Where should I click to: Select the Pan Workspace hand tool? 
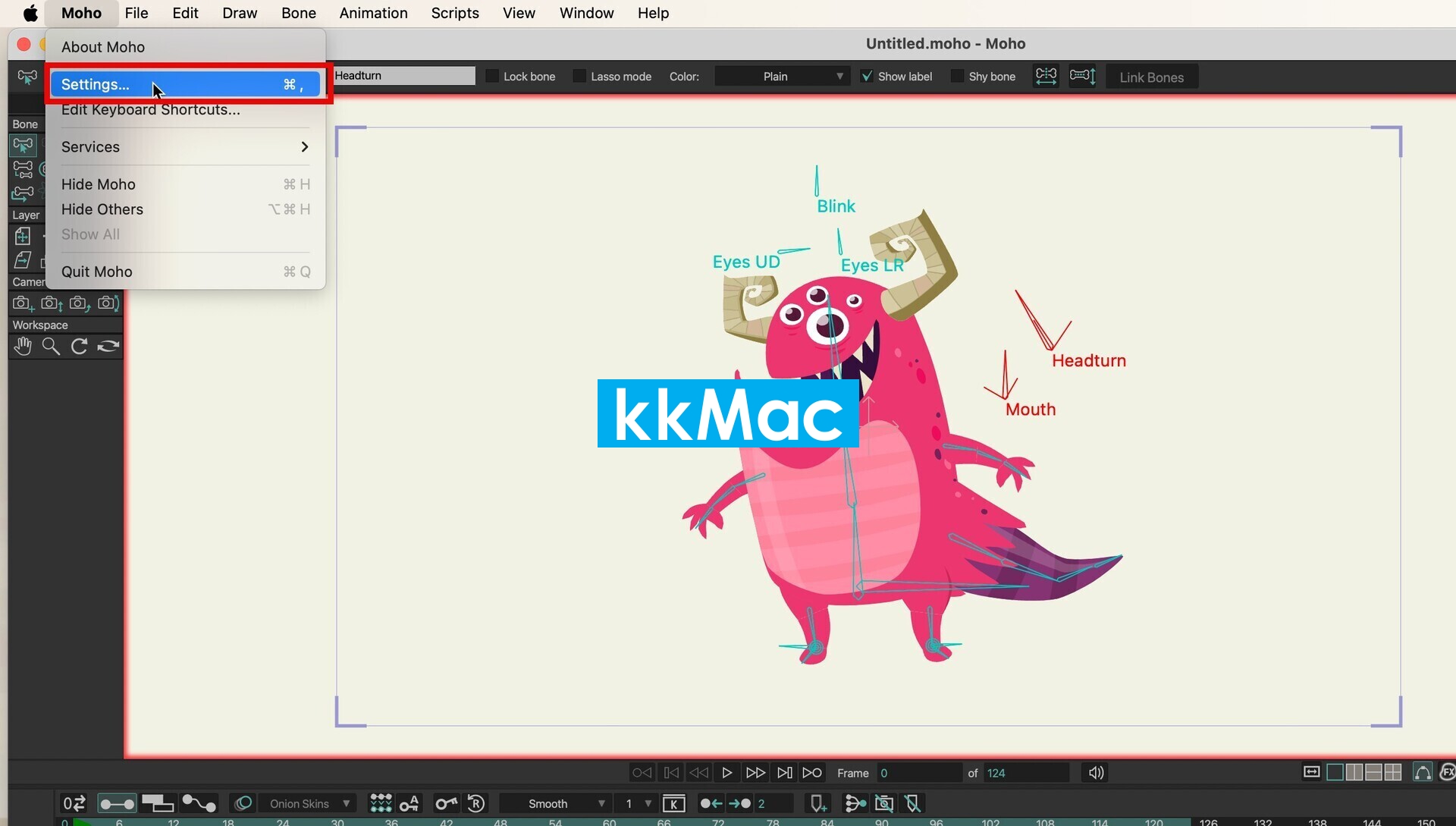[23, 347]
